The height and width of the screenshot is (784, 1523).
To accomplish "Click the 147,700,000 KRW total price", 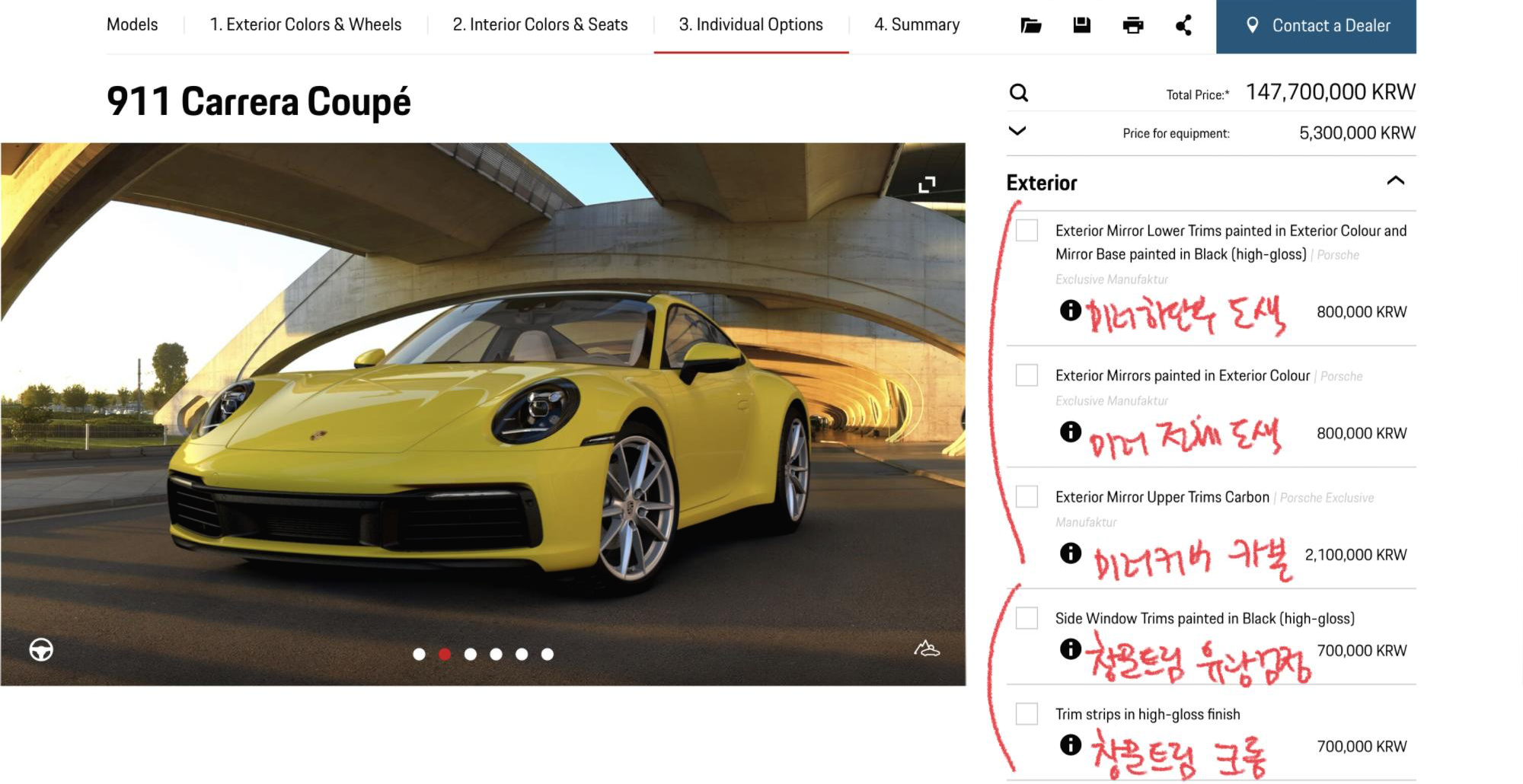I will 1330,92.
